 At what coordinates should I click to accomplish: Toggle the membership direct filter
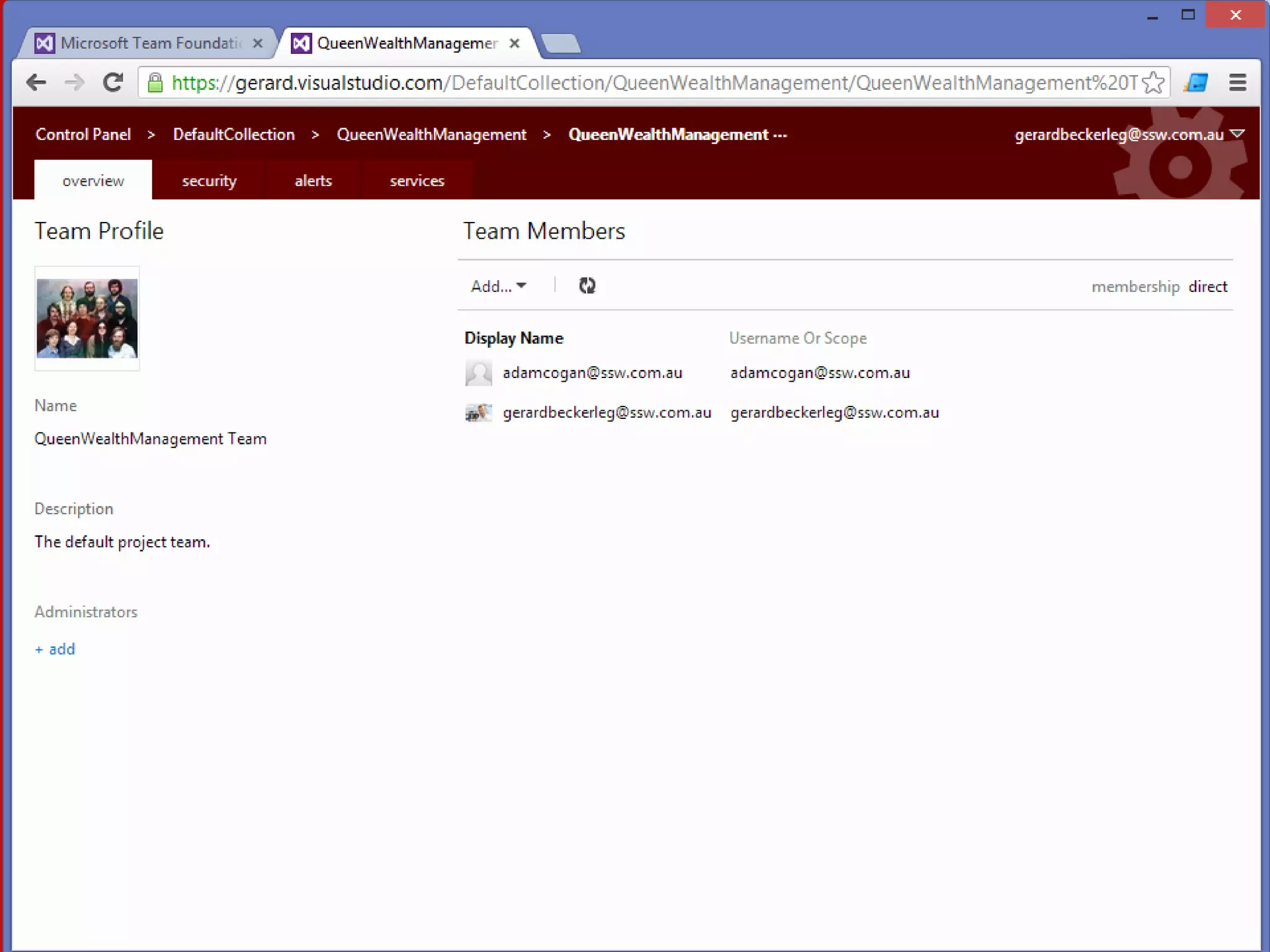pos(1207,286)
